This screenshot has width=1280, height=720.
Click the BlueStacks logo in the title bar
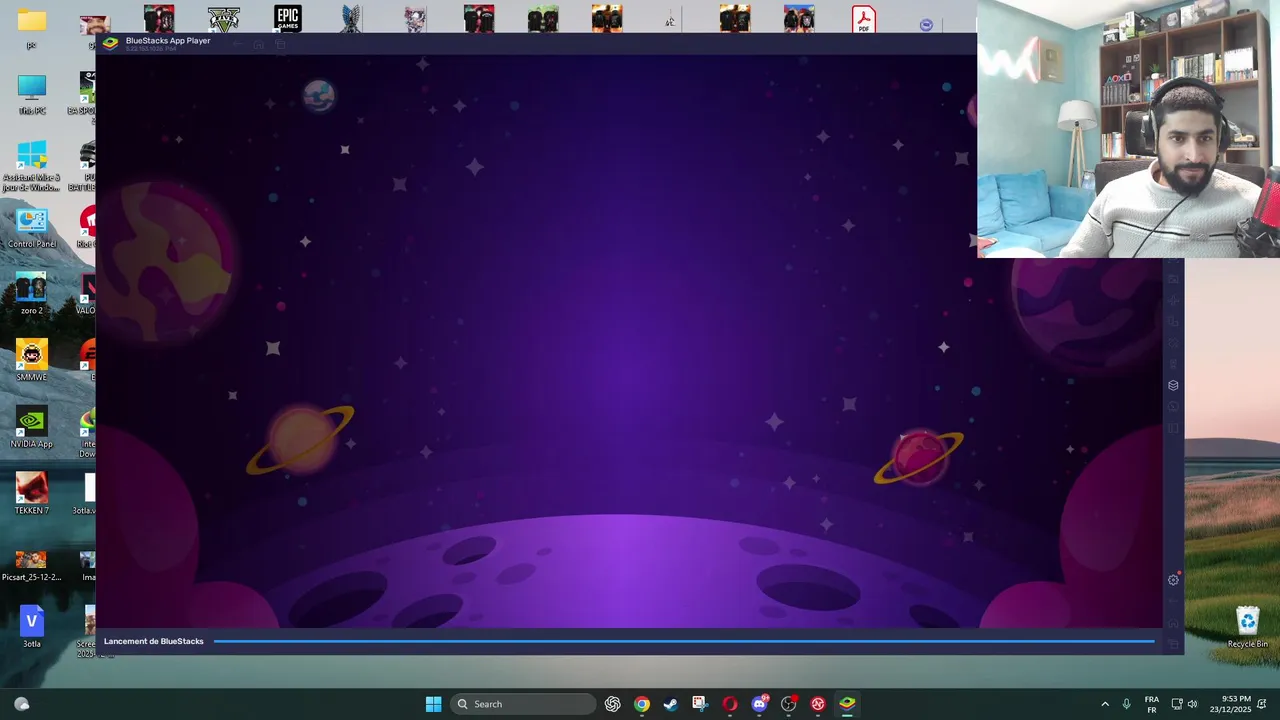click(110, 43)
